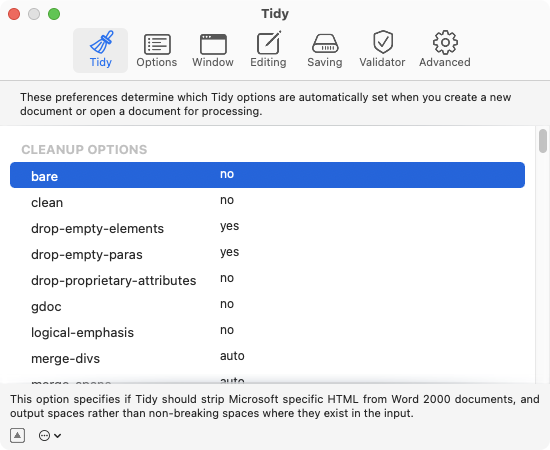Change the 'no' value of logical-emphasis
The height and width of the screenshot is (450, 550).
[x=227, y=330]
